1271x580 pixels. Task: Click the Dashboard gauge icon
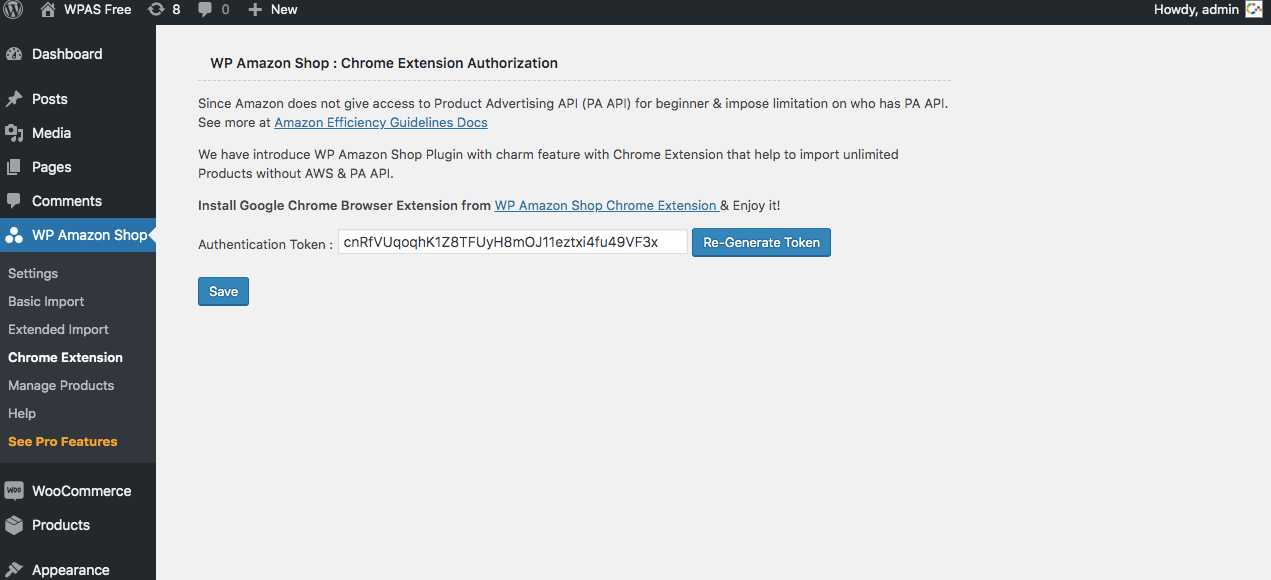14,54
